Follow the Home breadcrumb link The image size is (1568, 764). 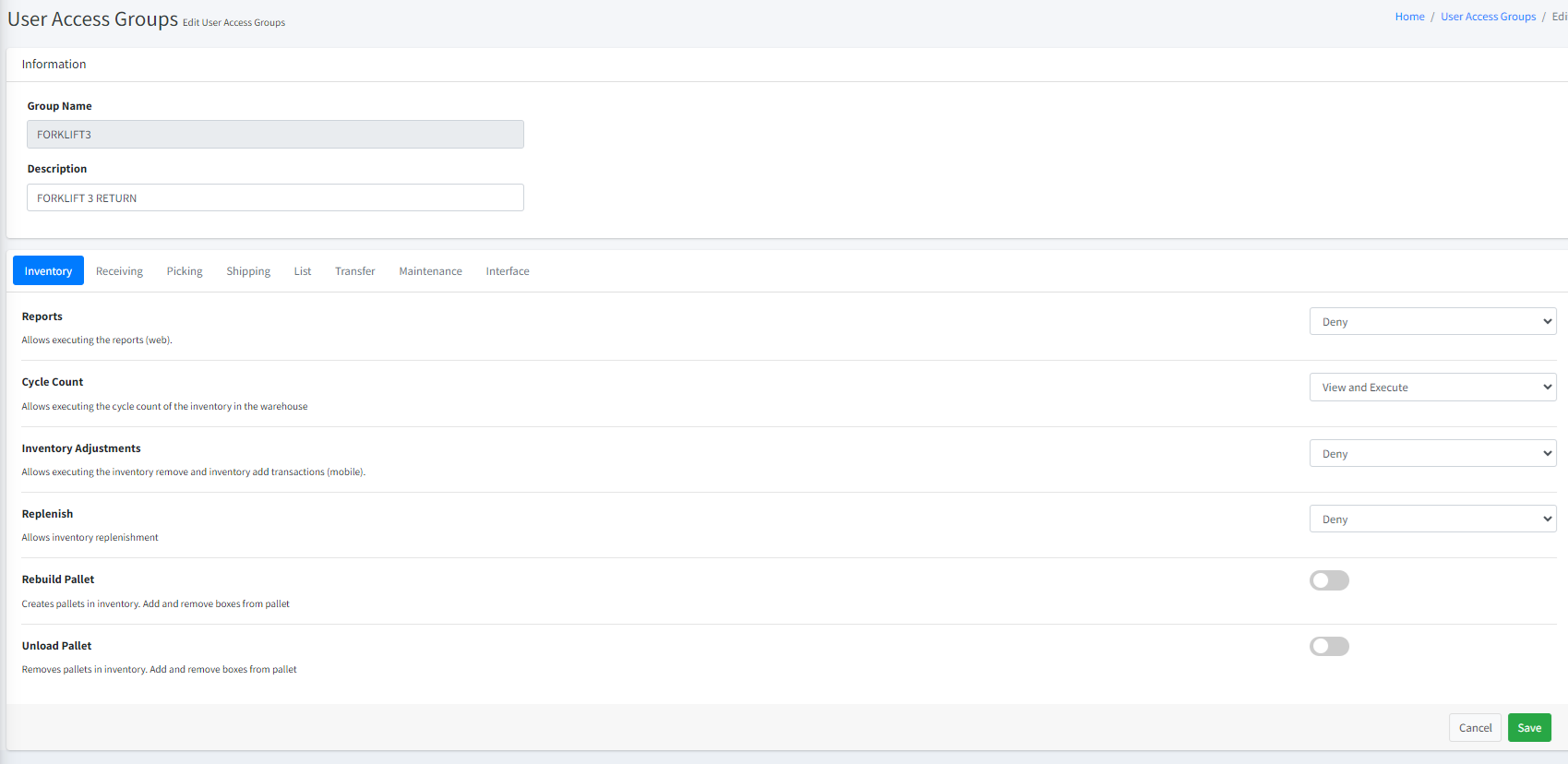click(1409, 17)
